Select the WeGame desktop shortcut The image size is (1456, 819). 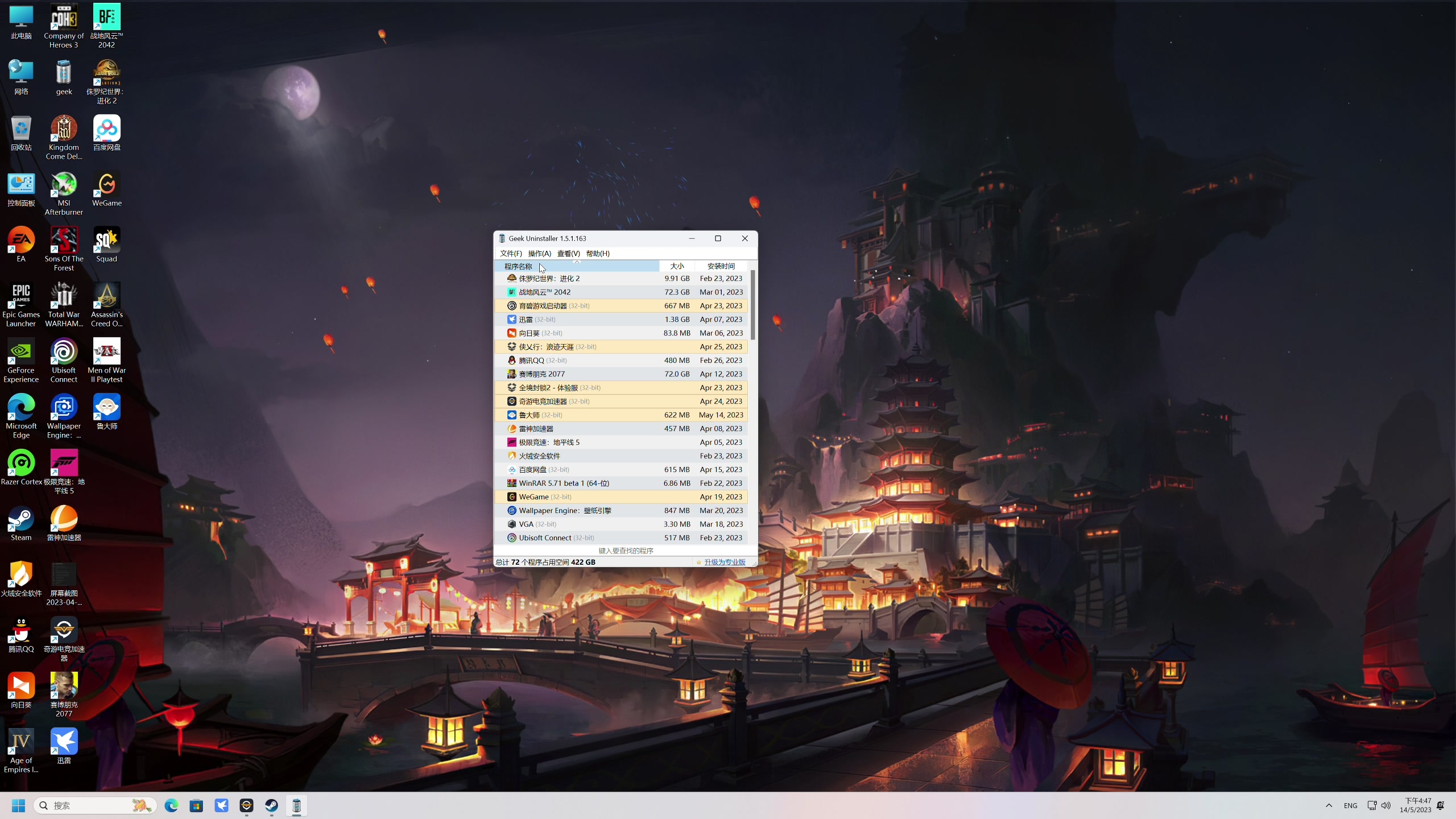pyautogui.click(x=106, y=189)
